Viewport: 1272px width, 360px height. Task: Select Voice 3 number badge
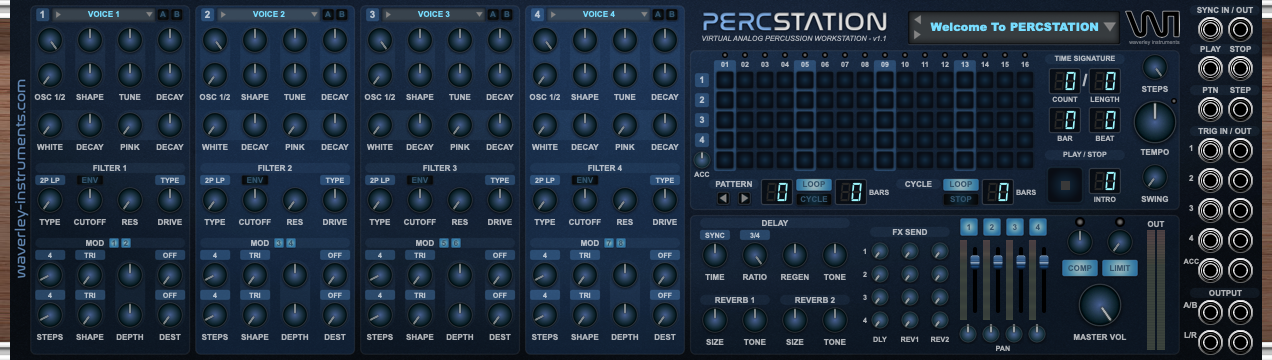(372, 15)
